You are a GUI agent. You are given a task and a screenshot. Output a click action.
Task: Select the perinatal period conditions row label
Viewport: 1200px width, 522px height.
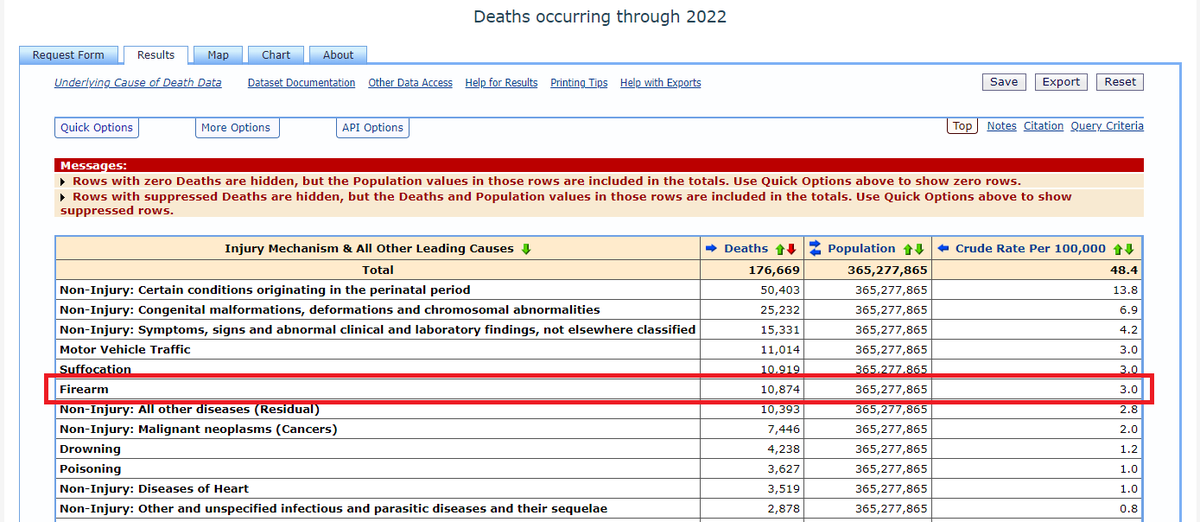264,290
